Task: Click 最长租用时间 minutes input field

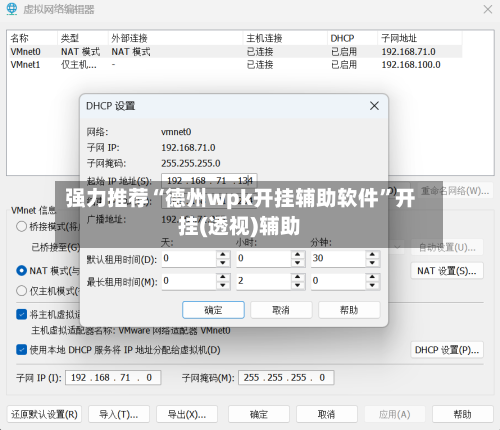Action: tap(339, 281)
